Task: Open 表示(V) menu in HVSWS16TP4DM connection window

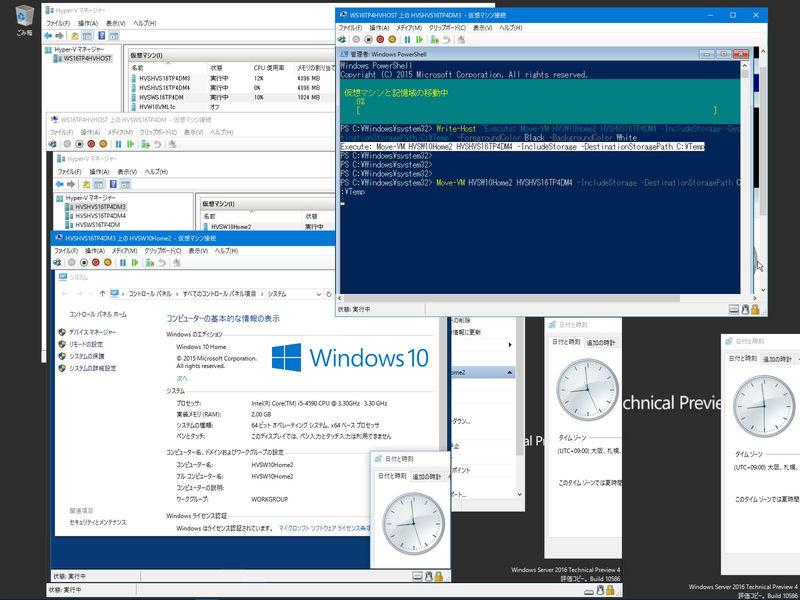Action: (x=193, y=132)
